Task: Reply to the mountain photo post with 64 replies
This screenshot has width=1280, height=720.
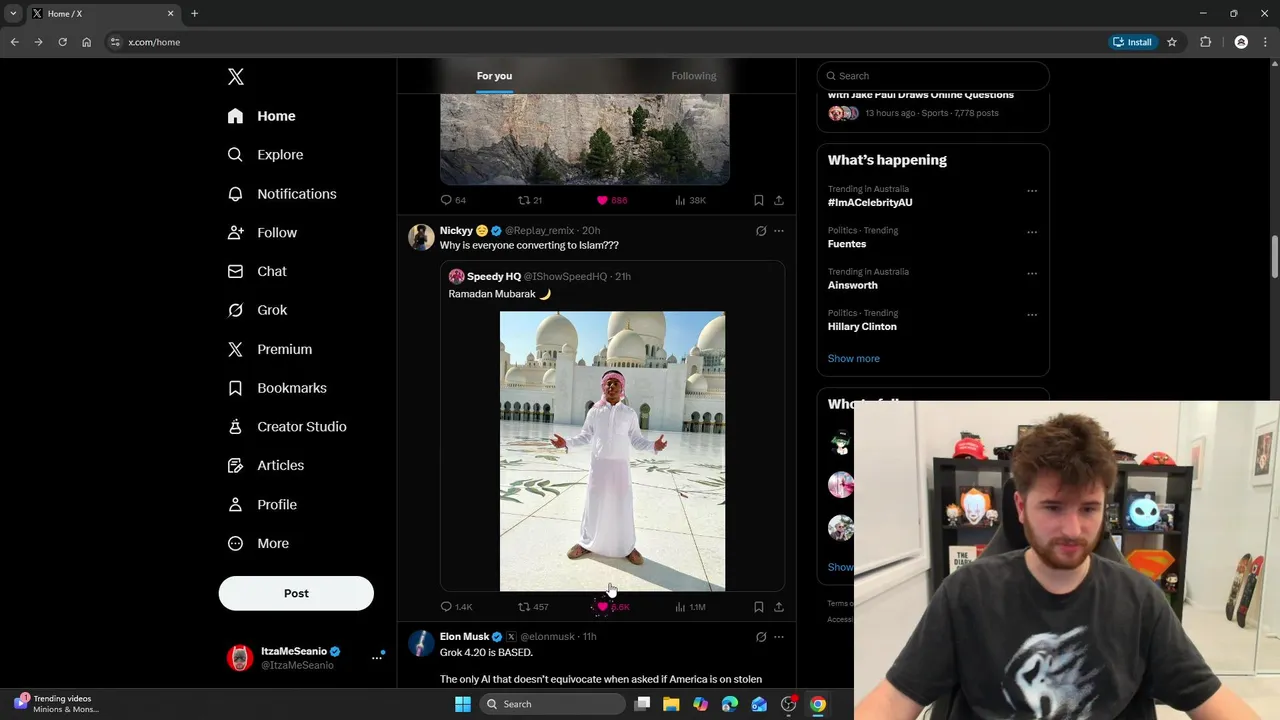Action: click(453, 200)
